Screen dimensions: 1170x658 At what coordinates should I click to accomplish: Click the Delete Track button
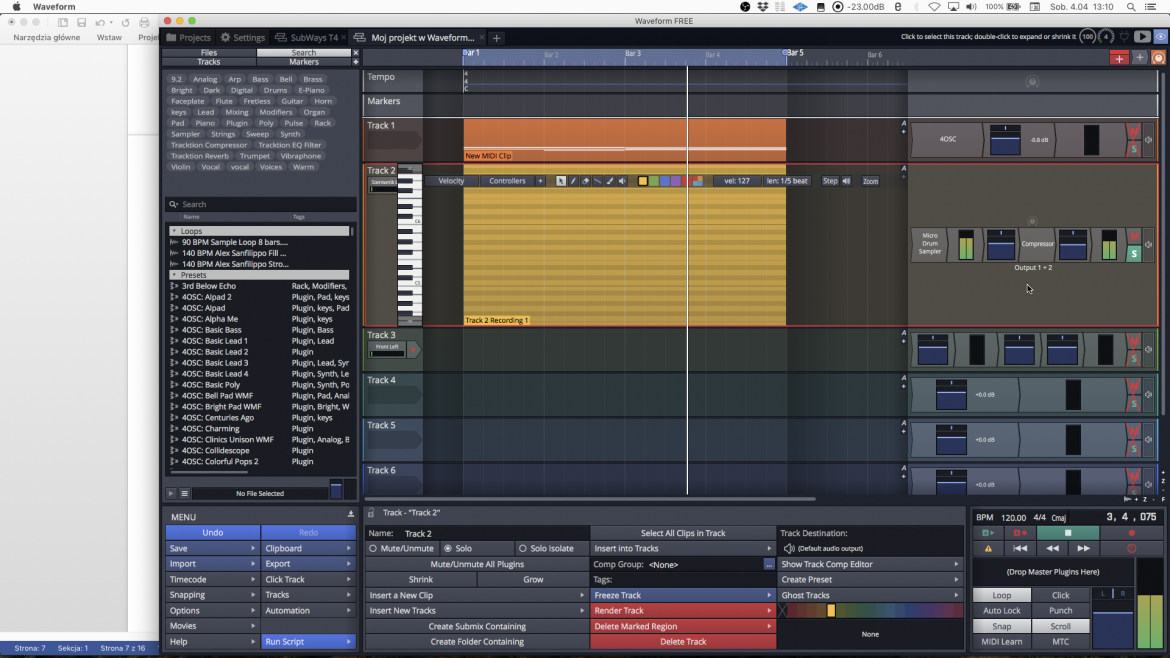683,642
